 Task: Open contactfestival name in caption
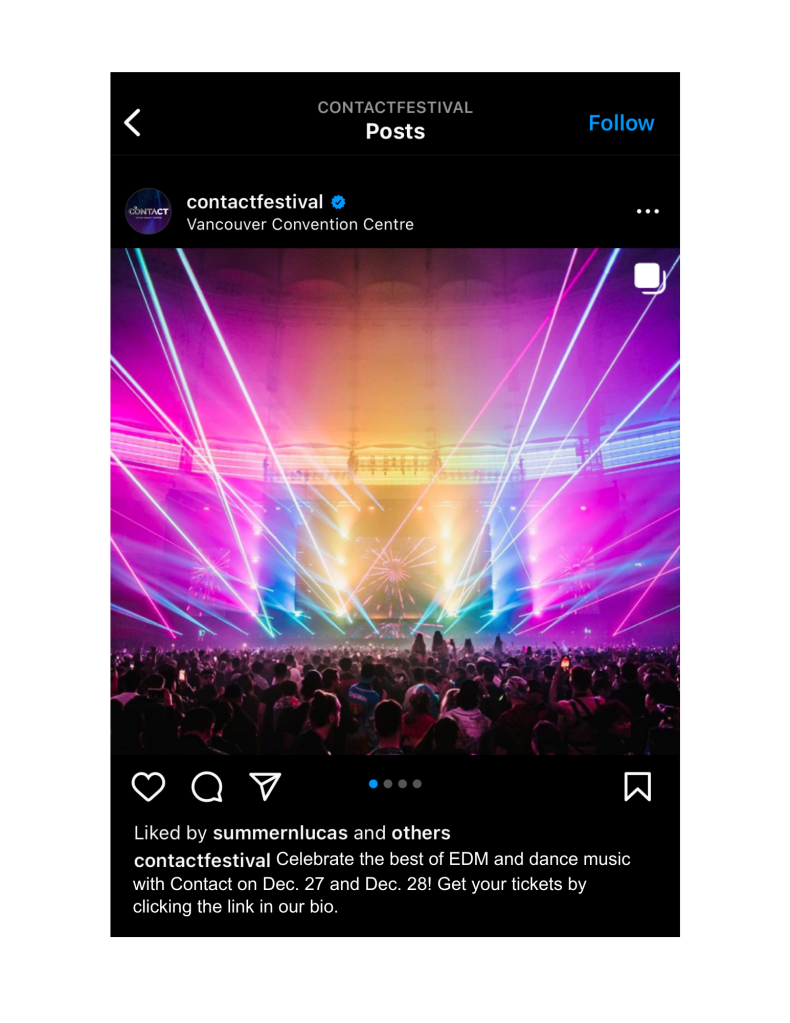(x=202, y=861)
